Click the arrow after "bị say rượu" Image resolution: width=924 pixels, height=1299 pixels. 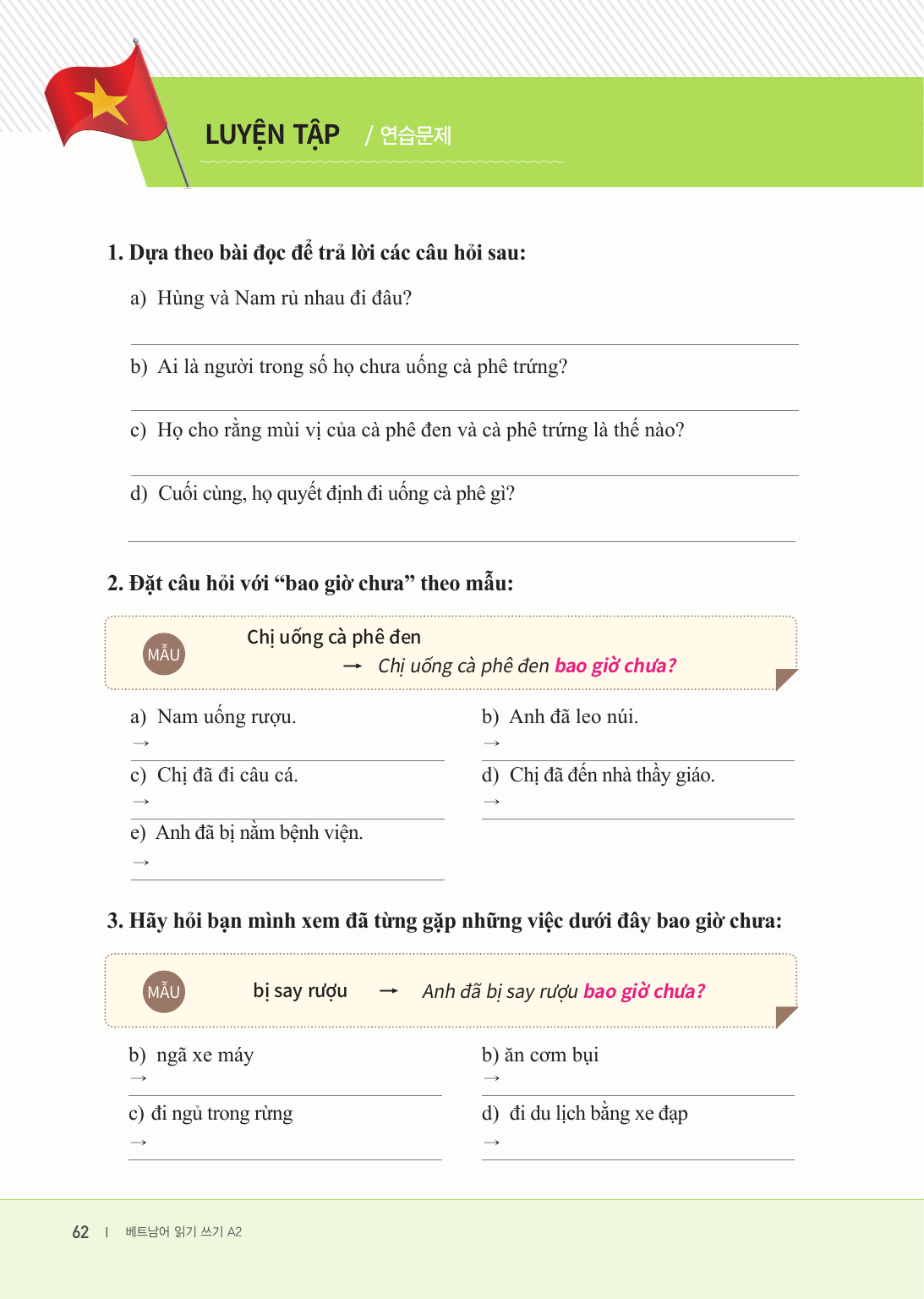tap(389, 991)
